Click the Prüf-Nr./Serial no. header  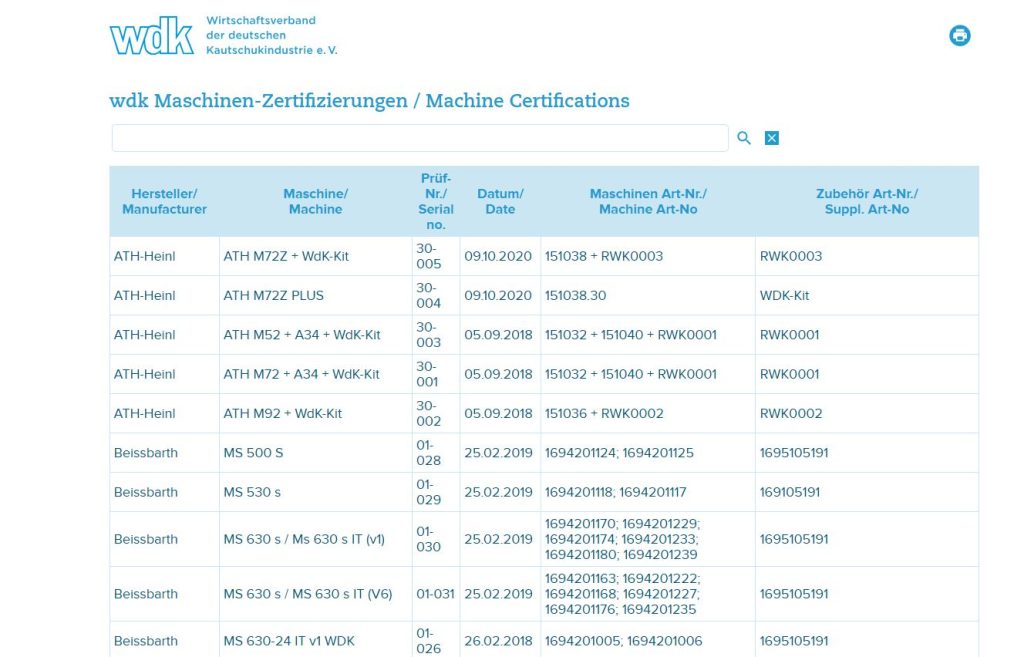tap(435, 201)
